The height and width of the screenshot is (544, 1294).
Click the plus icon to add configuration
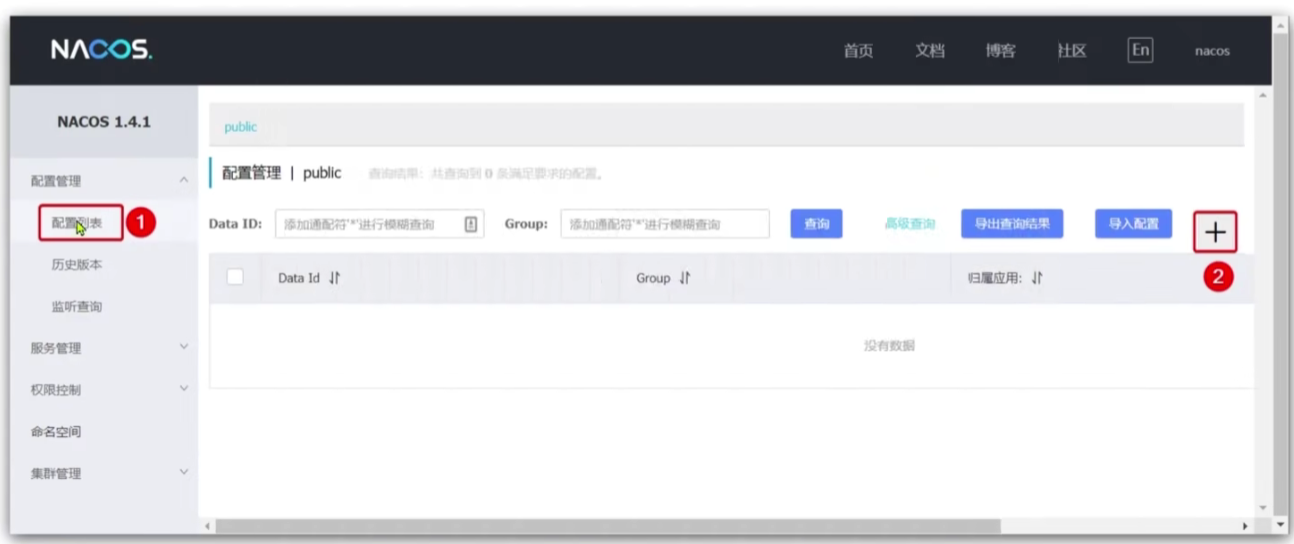[1215, 232]
